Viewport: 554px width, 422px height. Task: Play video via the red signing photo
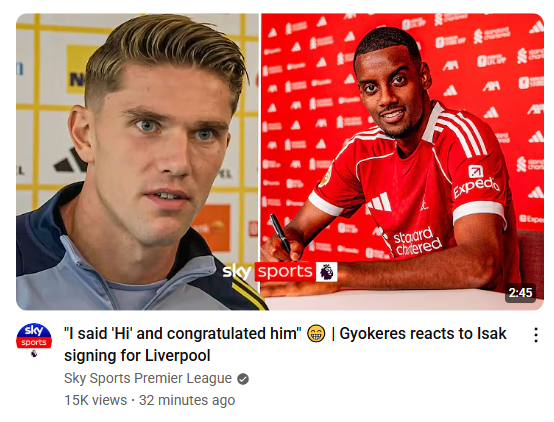coord(402,162)
